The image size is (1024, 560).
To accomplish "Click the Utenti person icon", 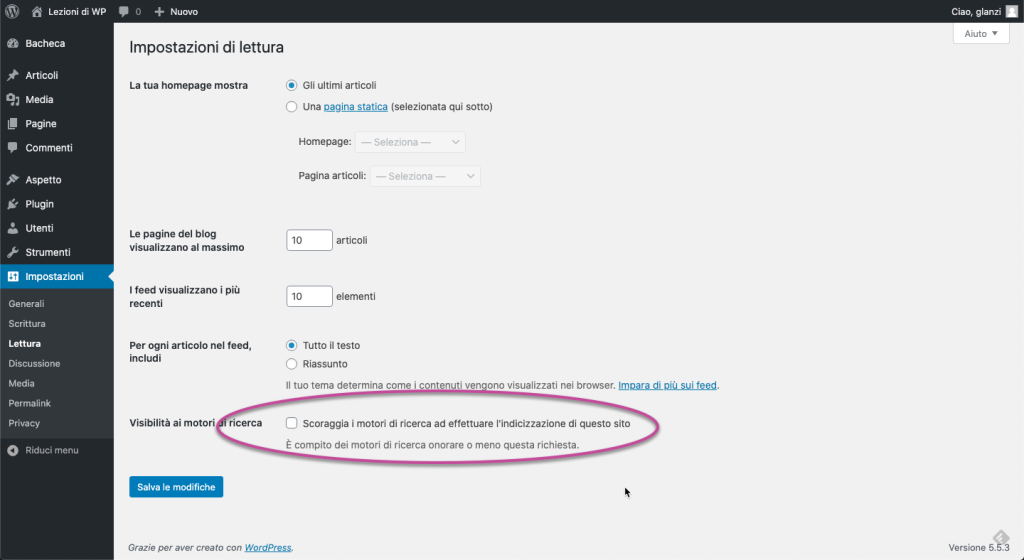I will [12, 228].
